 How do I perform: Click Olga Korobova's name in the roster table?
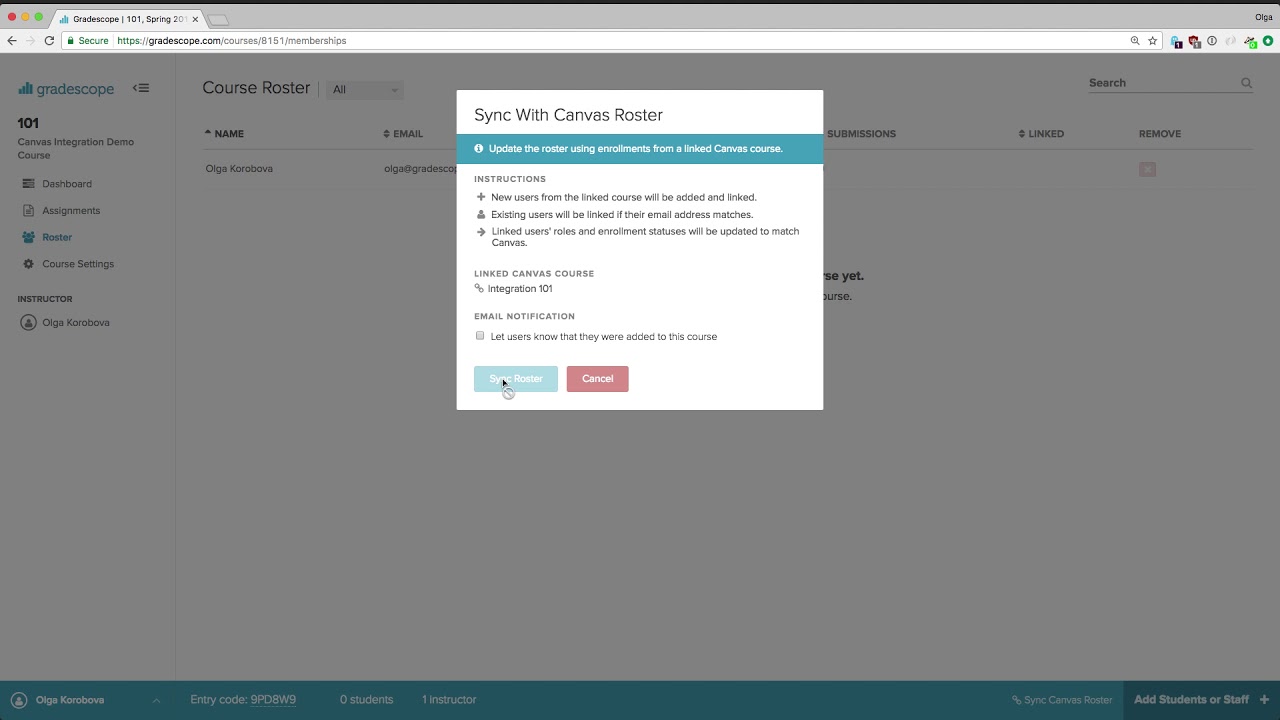coord(239,169)
